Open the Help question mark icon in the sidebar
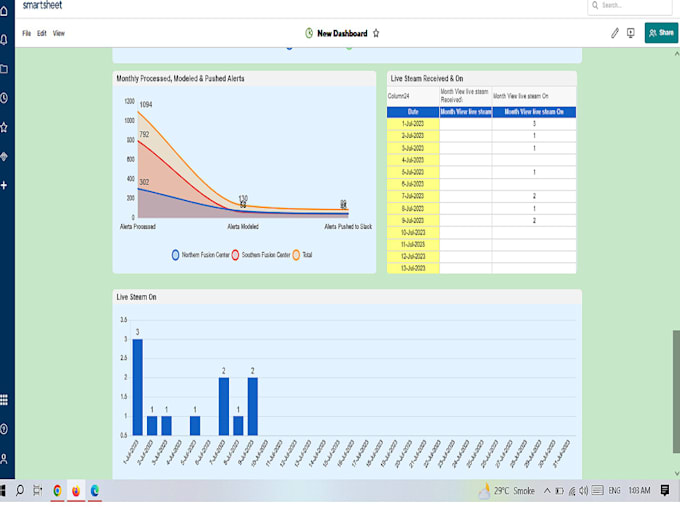 coord(4,429)
